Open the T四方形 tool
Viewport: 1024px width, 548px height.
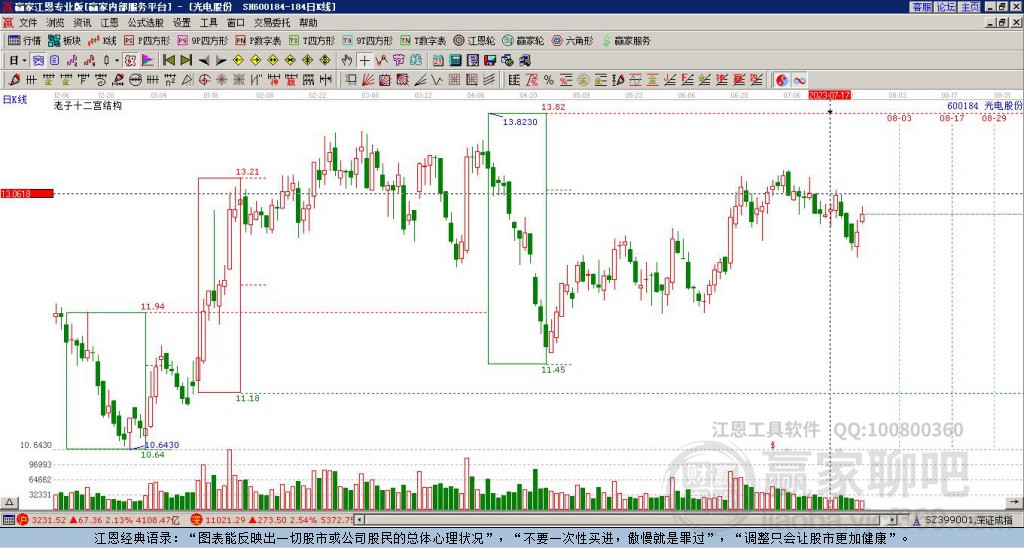pyautogui.click(x=312, y=40)
